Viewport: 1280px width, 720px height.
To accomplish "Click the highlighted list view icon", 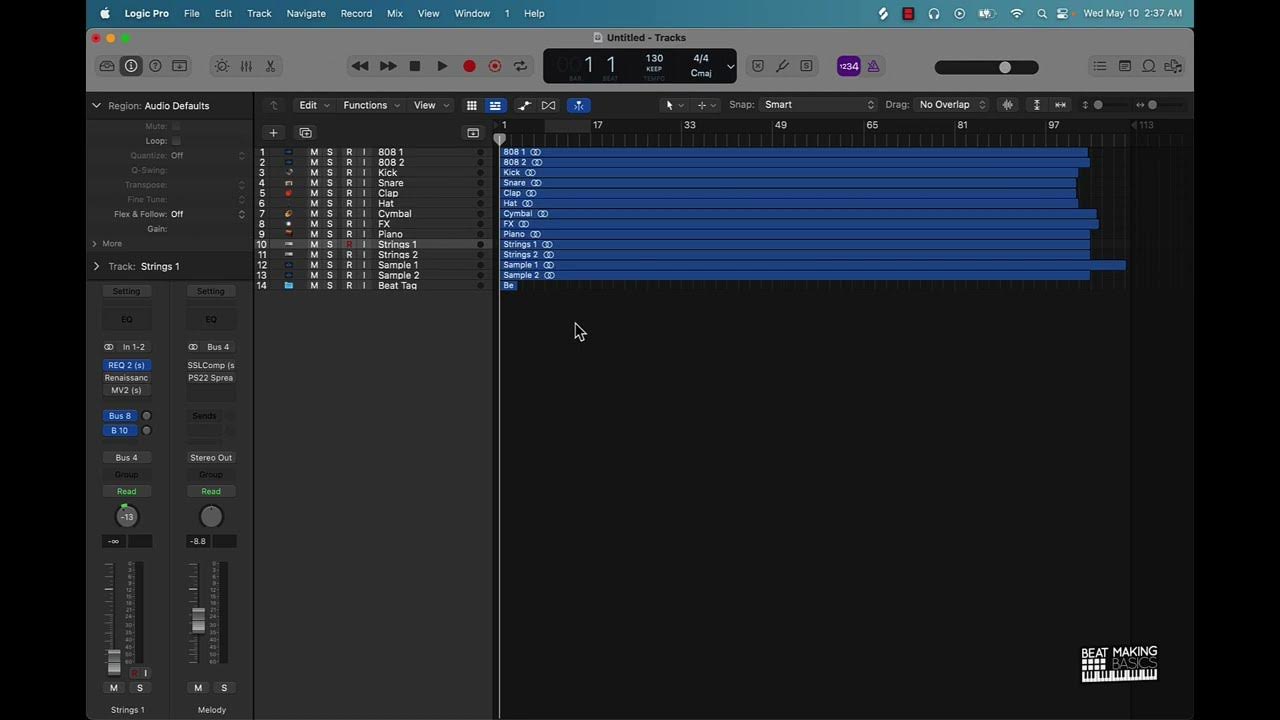I will (x=495, y=105).
